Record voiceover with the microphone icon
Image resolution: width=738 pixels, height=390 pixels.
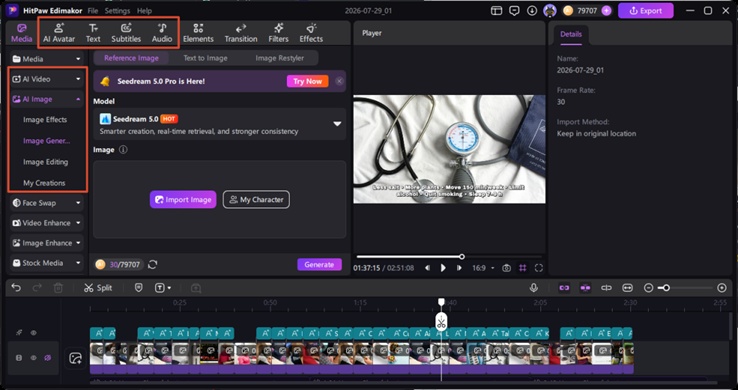[x=534, y=287]
